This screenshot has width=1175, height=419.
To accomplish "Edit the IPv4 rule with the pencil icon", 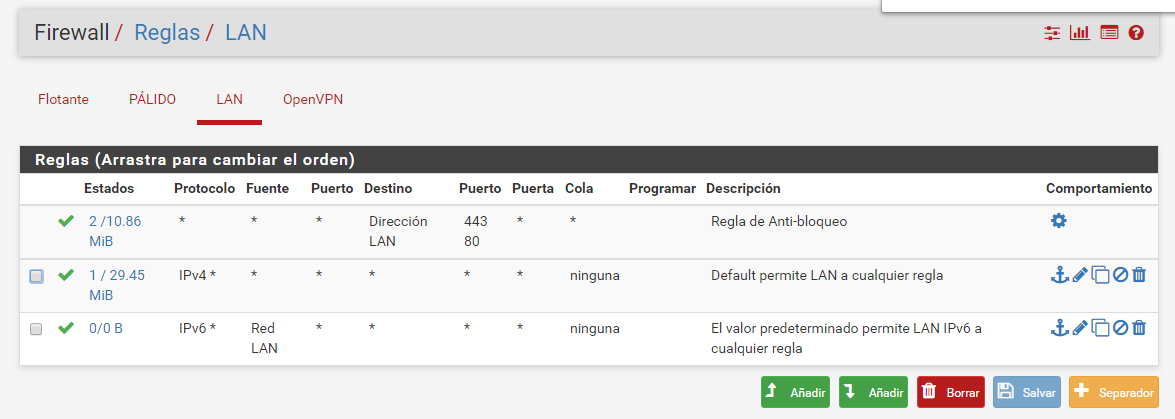I will coord(1079,275).
